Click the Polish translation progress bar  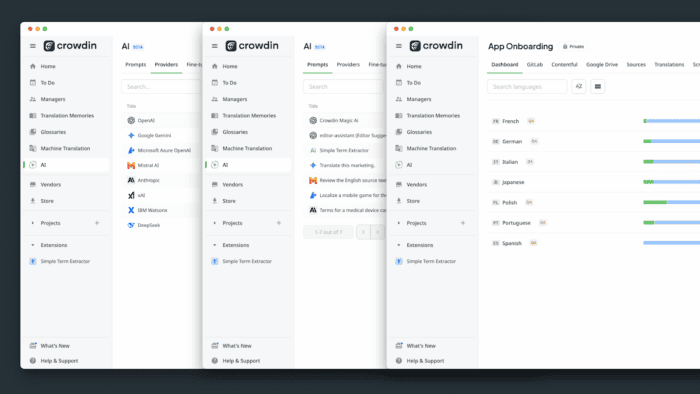(671, 203)
